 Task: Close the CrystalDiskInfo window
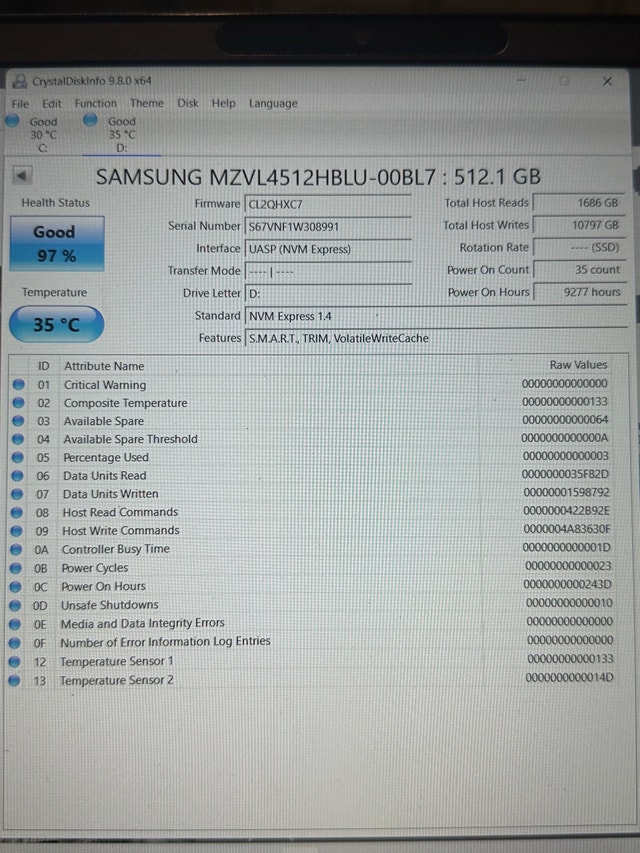pos(607,82)
